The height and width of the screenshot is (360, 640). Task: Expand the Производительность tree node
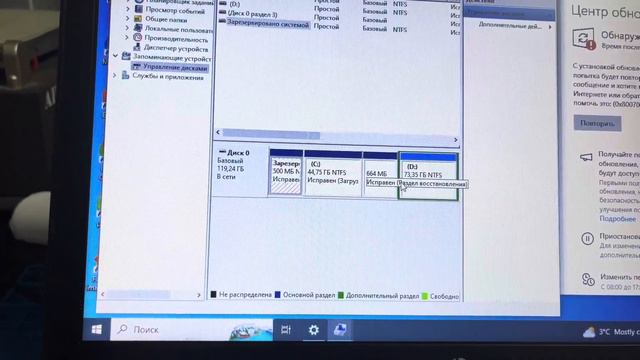click(127, 38)
